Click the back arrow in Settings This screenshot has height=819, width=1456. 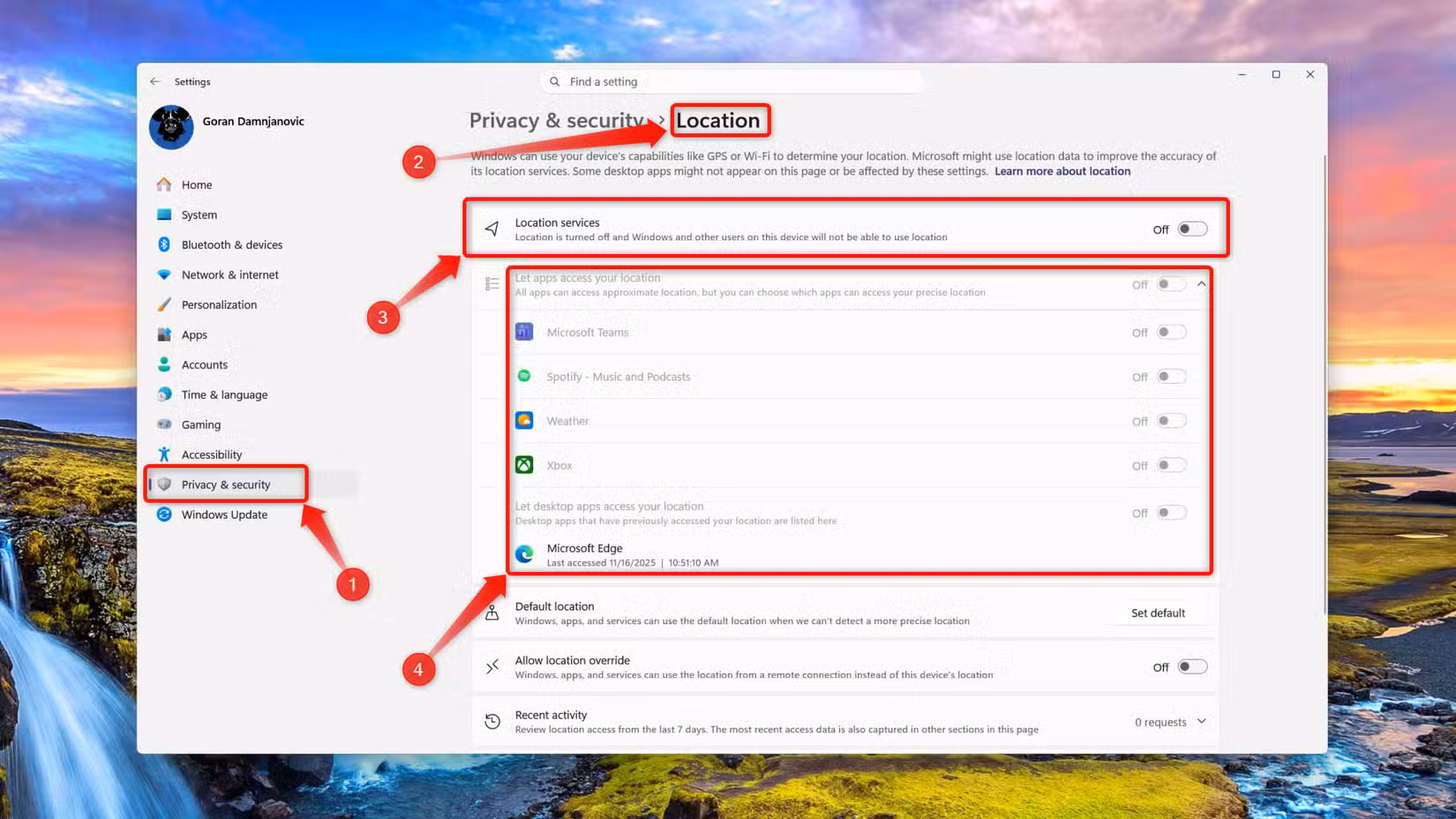[x=155, y=81]
